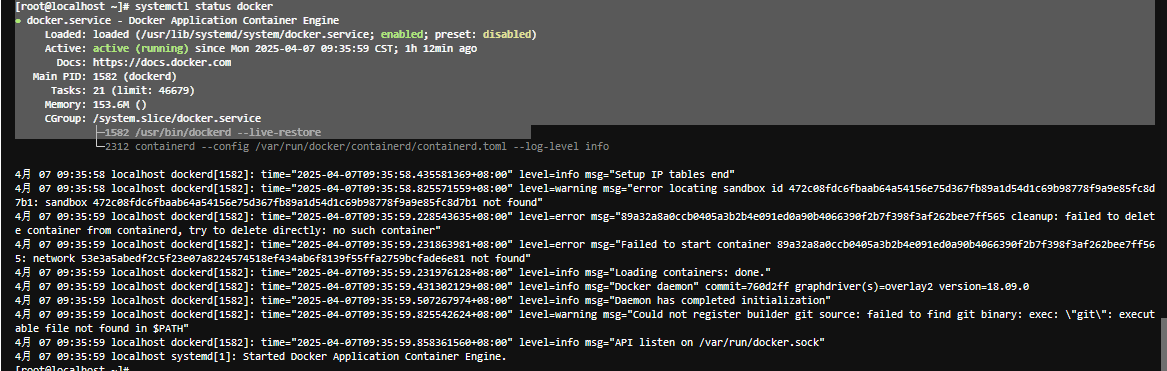
Task: Click the green status dot beside docker.service
Action: point(19,21)
